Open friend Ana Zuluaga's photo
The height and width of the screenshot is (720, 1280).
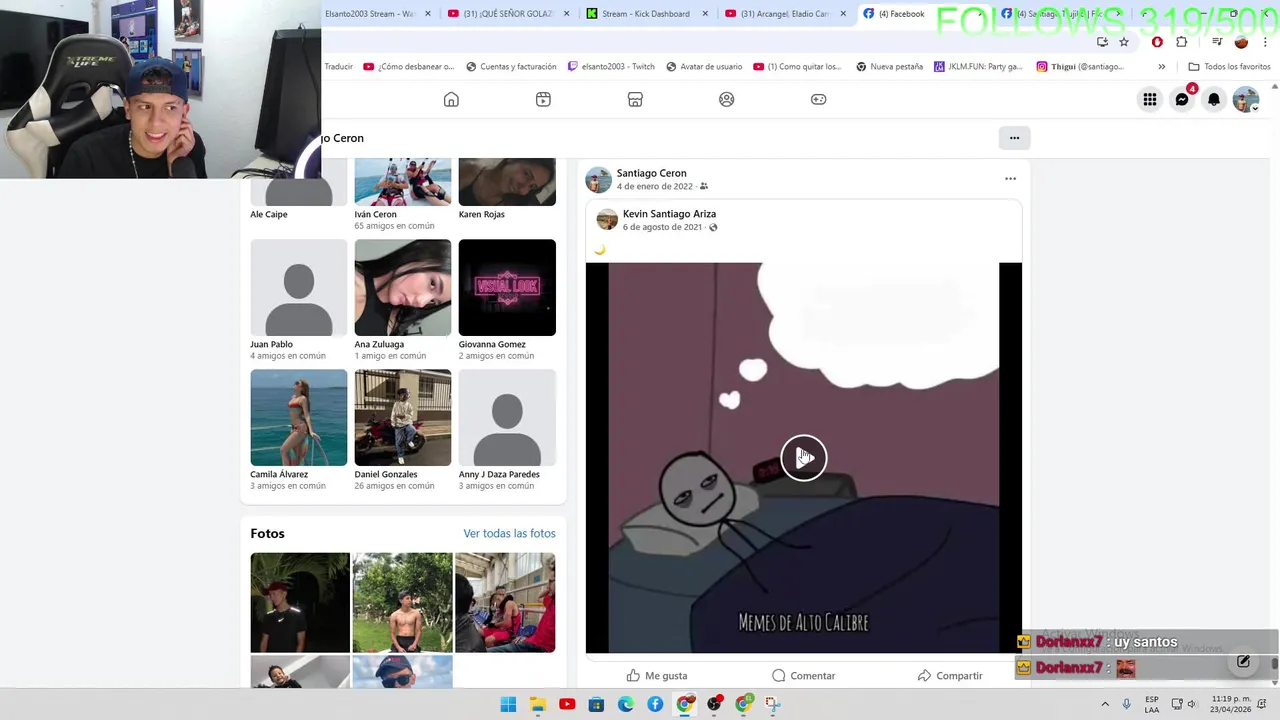pyautogui.click(x=402, y=287)
